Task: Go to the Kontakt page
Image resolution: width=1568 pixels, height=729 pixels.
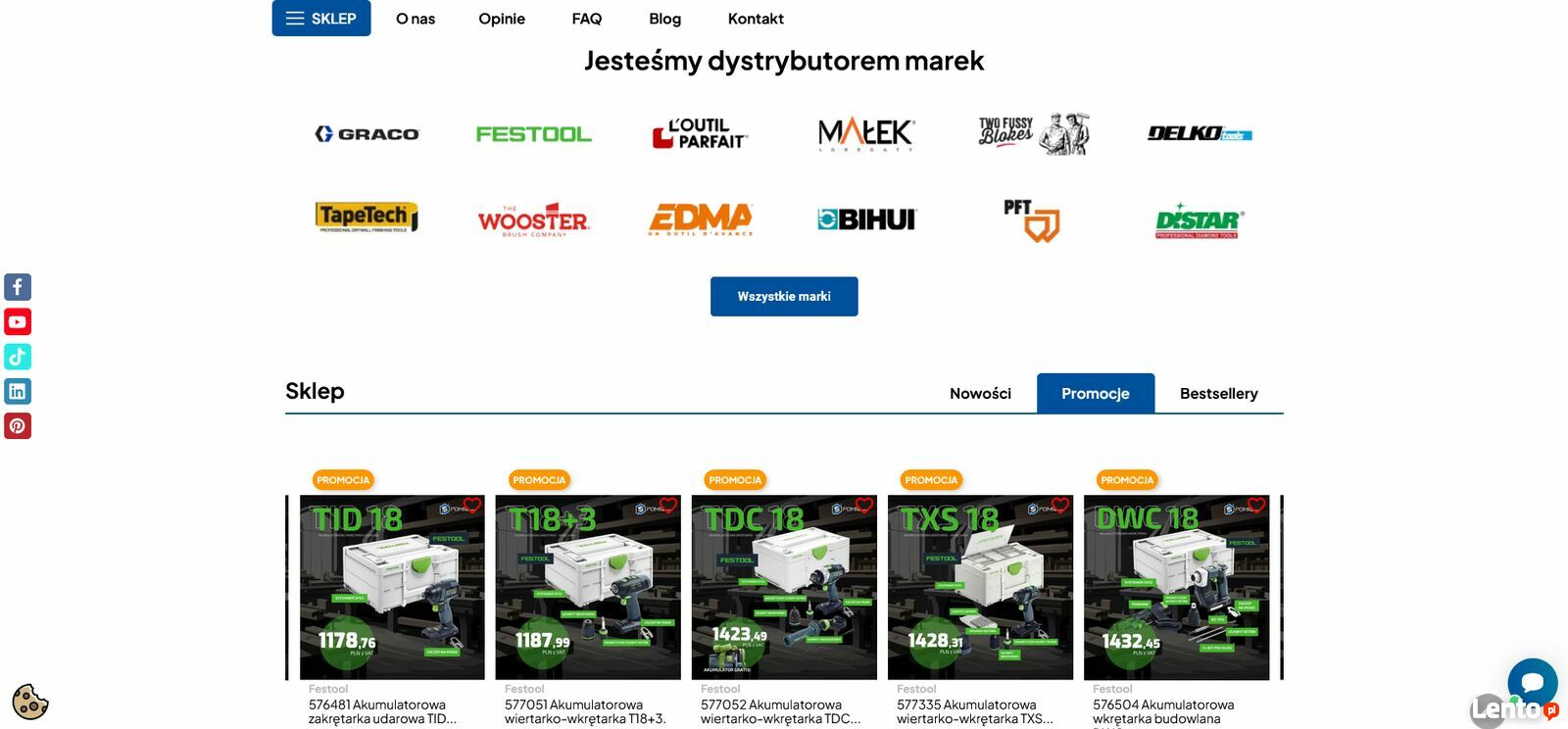Action: [x=756, y=19]
